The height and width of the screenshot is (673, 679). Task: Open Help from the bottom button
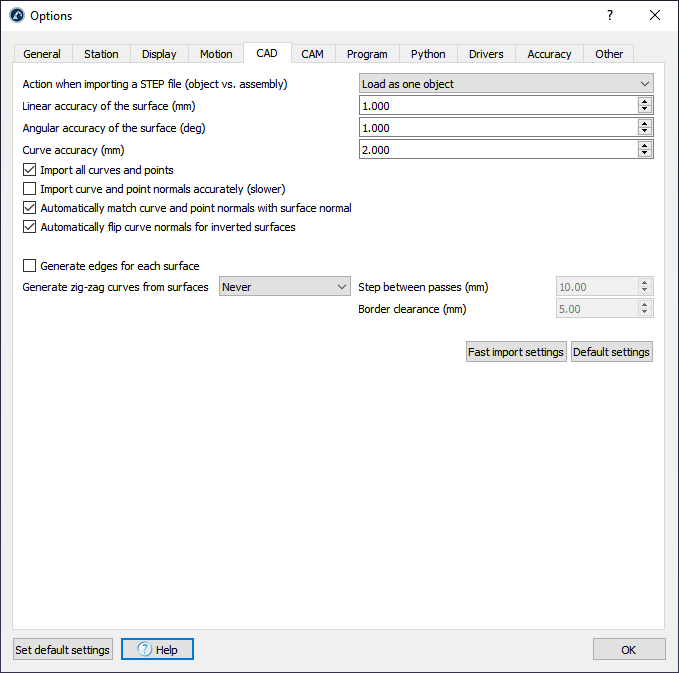pyautogui.click(x=157, y=650)
